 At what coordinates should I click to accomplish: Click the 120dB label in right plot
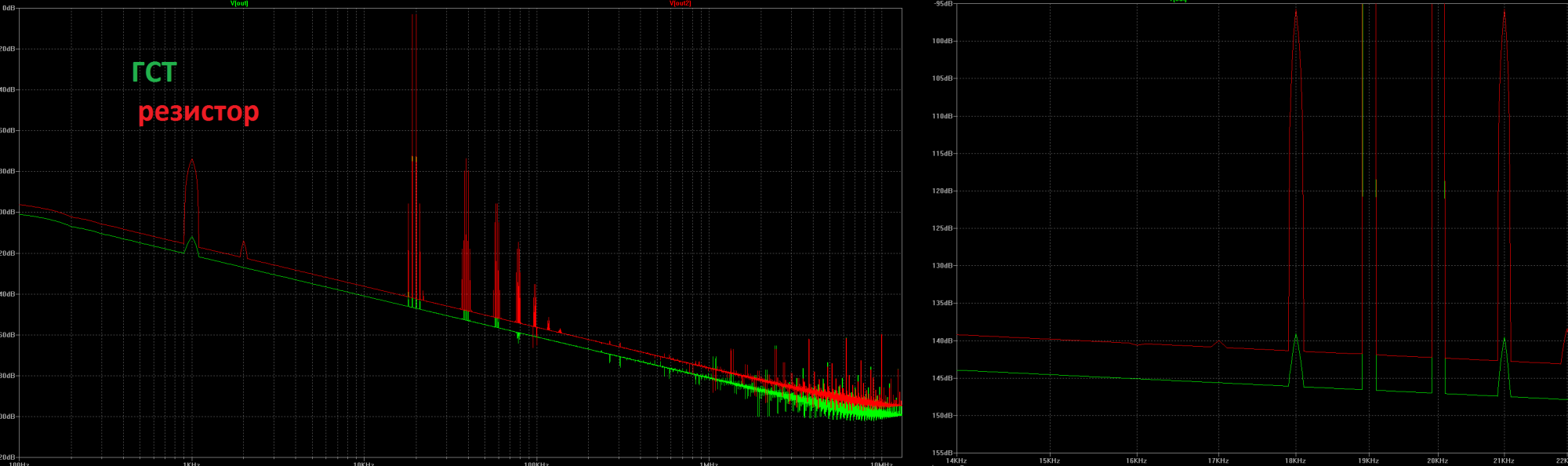943,191
